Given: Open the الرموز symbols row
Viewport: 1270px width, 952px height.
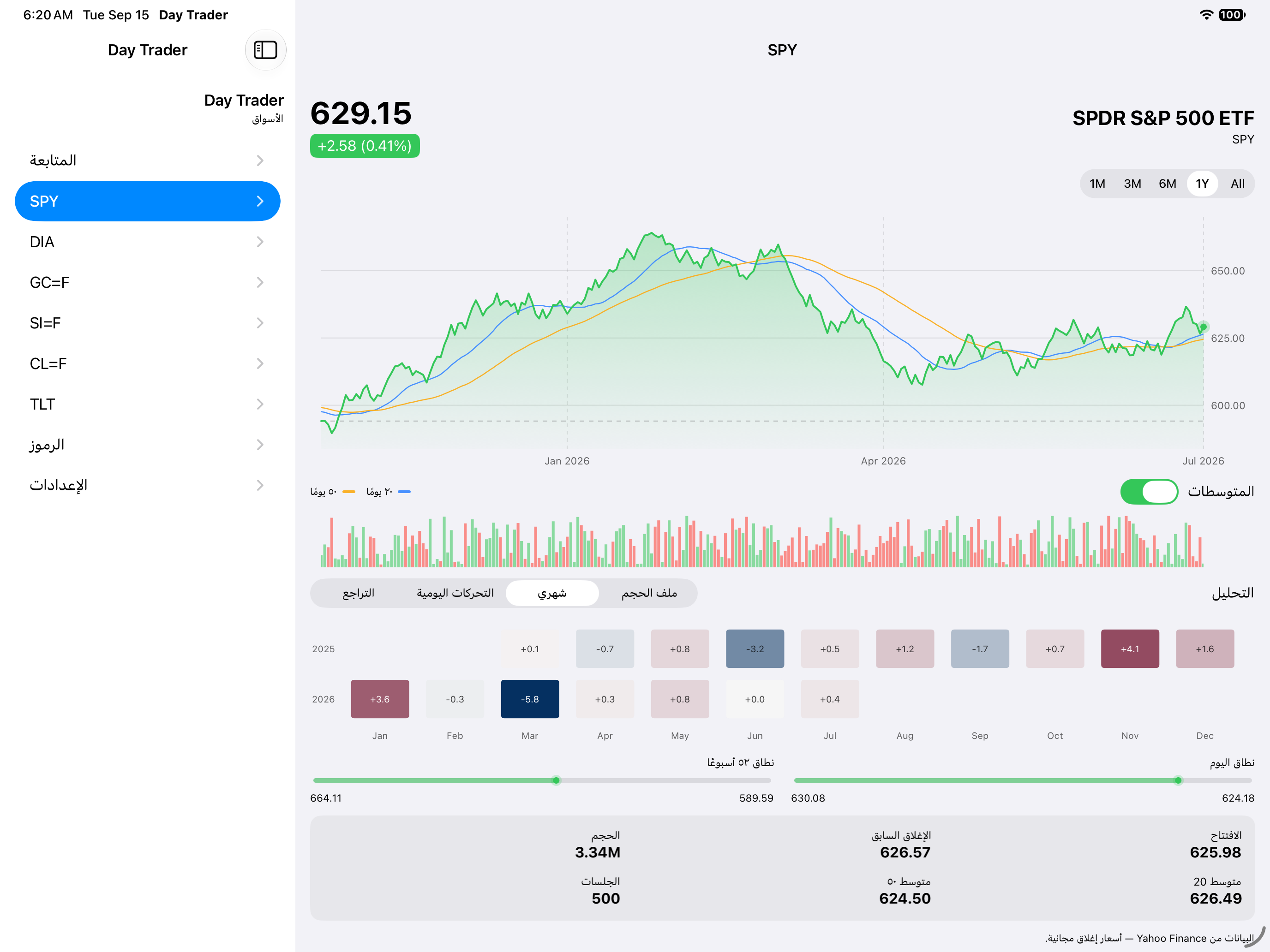Looking at the screenshot, I should click(x=148, y=445).
